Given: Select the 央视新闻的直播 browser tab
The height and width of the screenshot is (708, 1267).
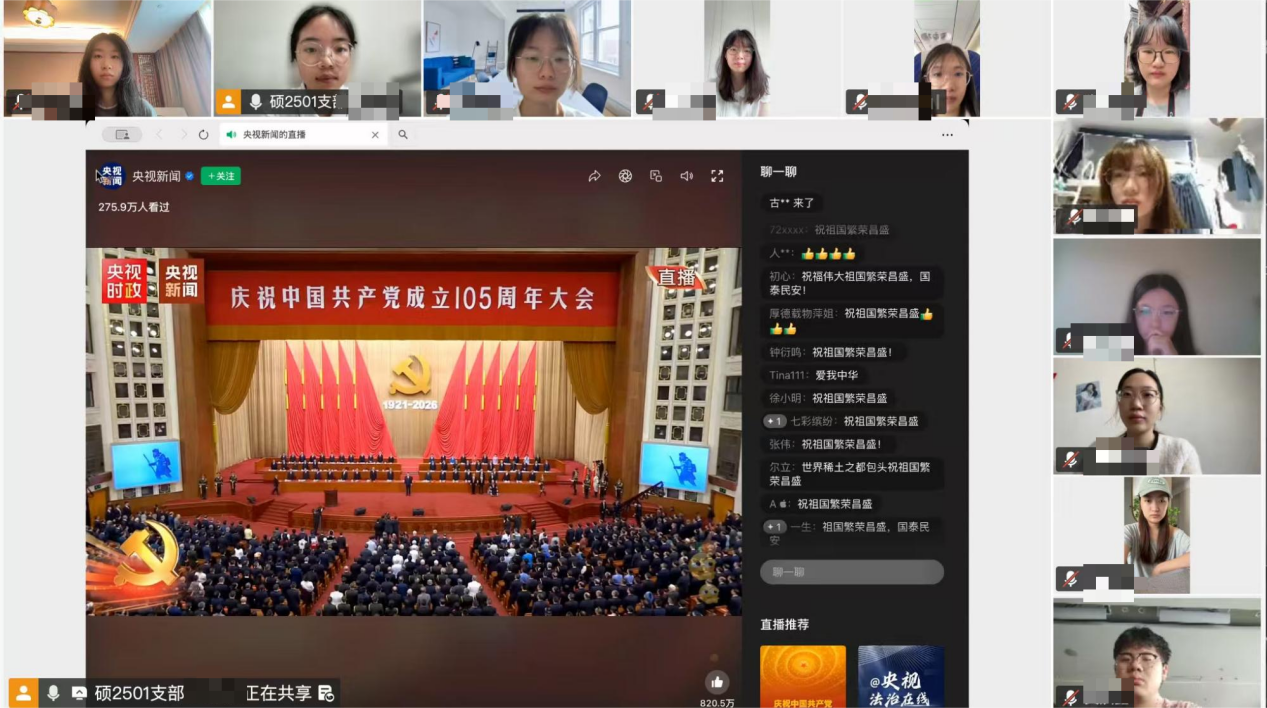Looking at the screenshot, I should pyautogui.click(x=303, y=134).
